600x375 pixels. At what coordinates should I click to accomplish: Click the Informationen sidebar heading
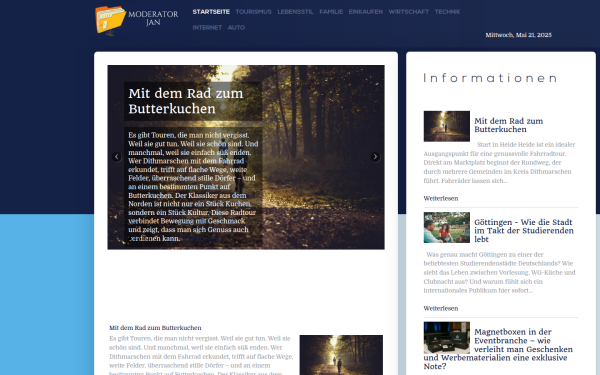[x=490, y=78]
